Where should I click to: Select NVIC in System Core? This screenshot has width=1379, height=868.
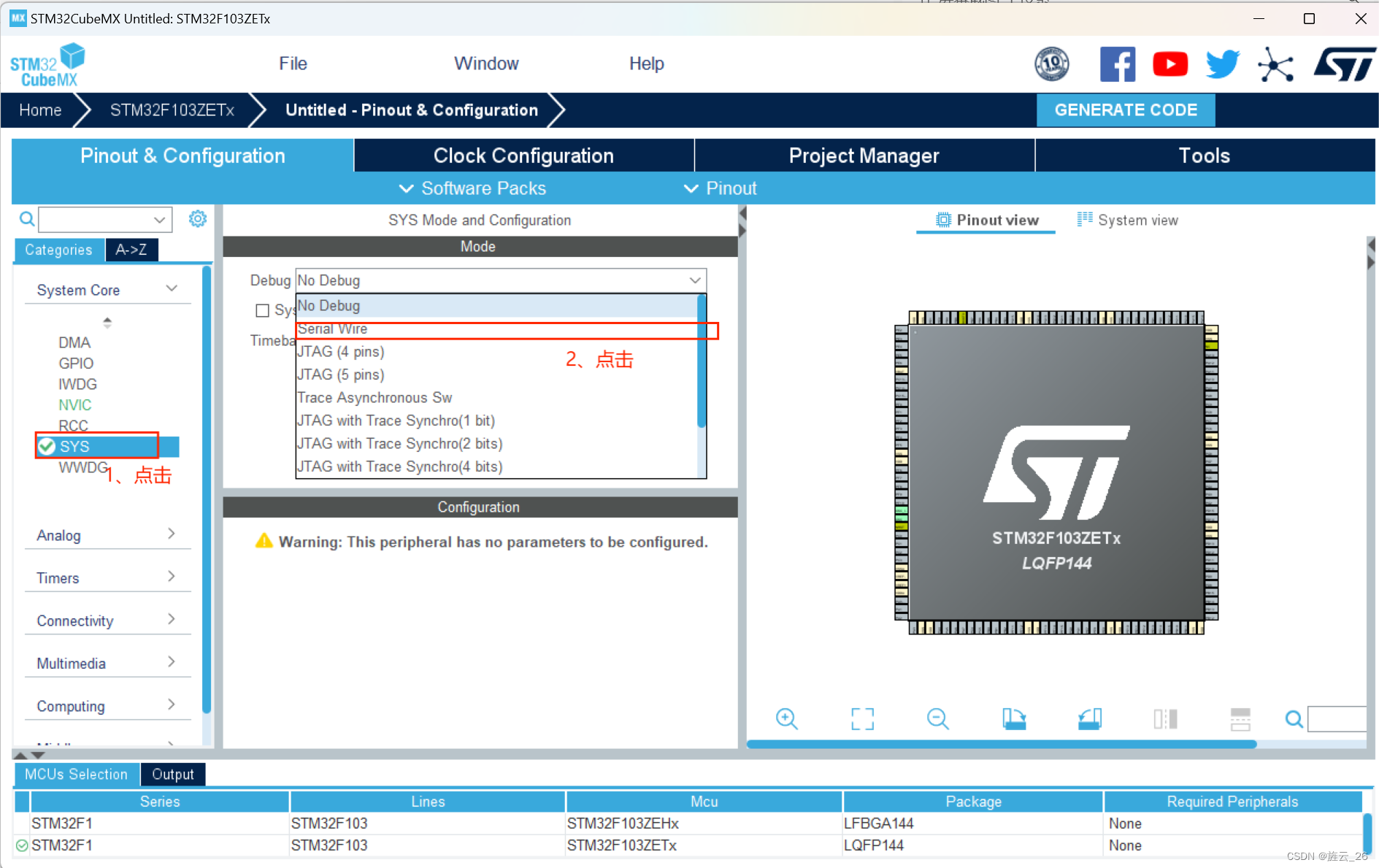[75, 404]
